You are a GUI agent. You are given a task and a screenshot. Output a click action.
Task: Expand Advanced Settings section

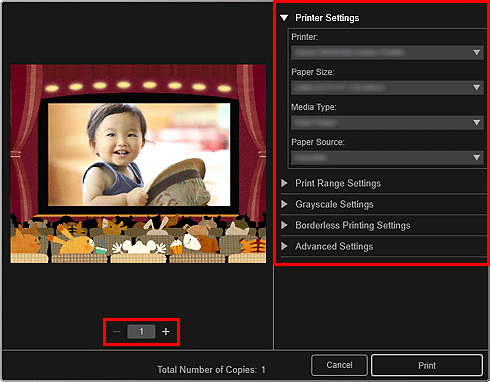tap(284, 246)
